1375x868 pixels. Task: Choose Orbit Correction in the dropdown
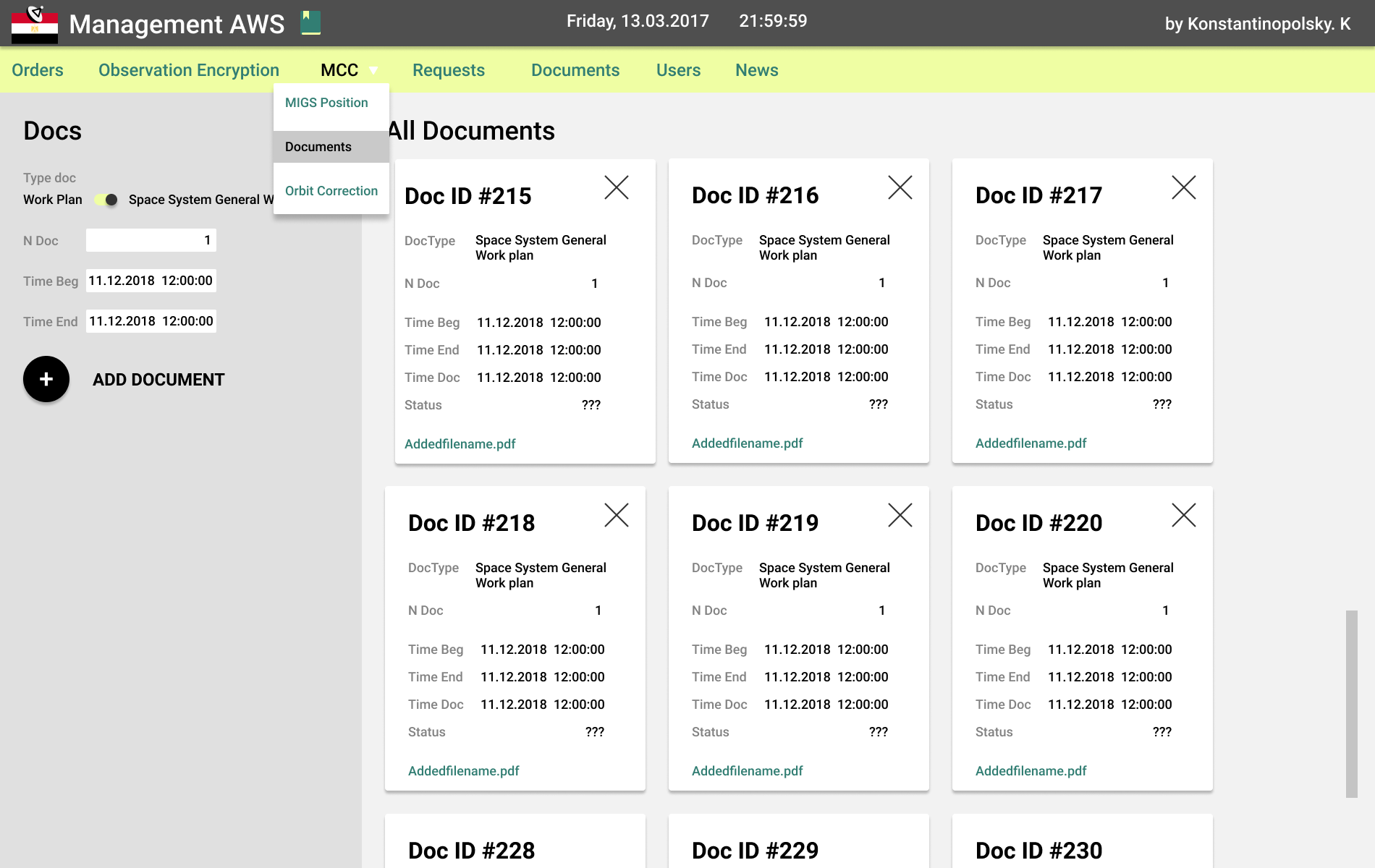tap(331, 191)
